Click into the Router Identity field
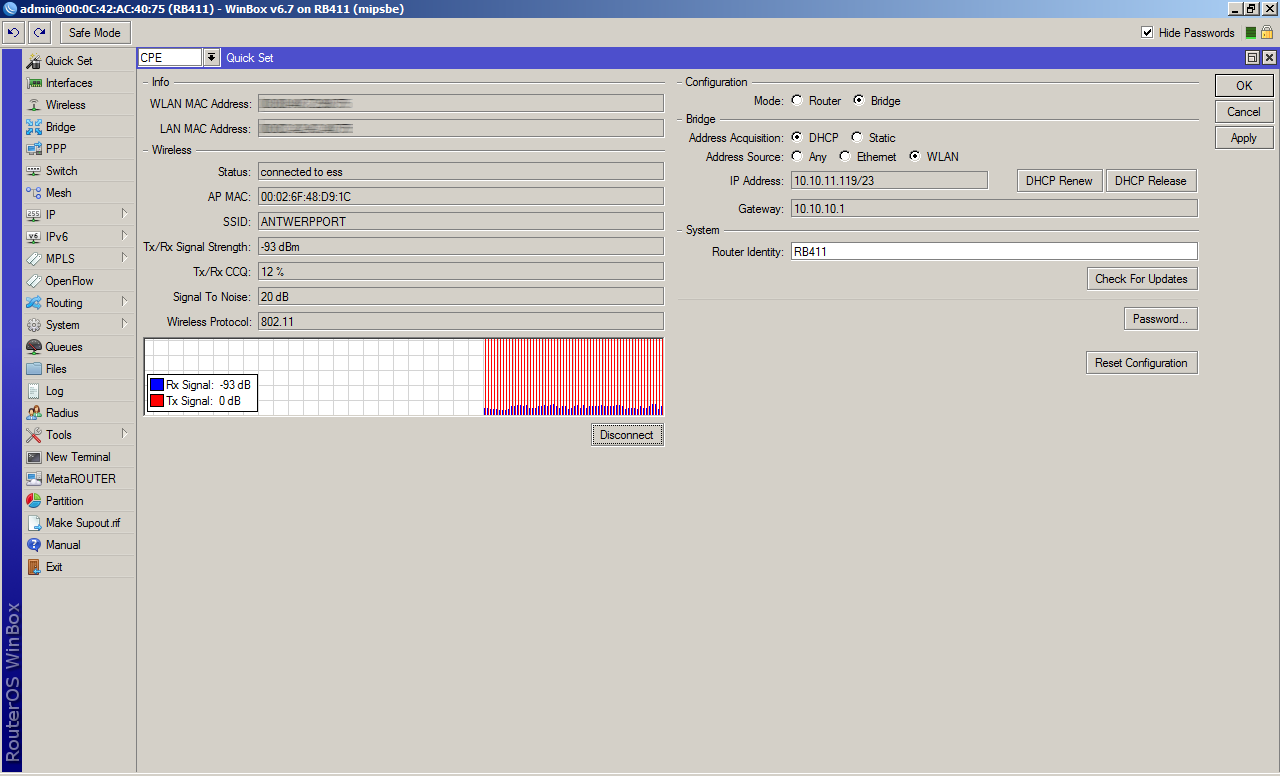 point(993,252)
